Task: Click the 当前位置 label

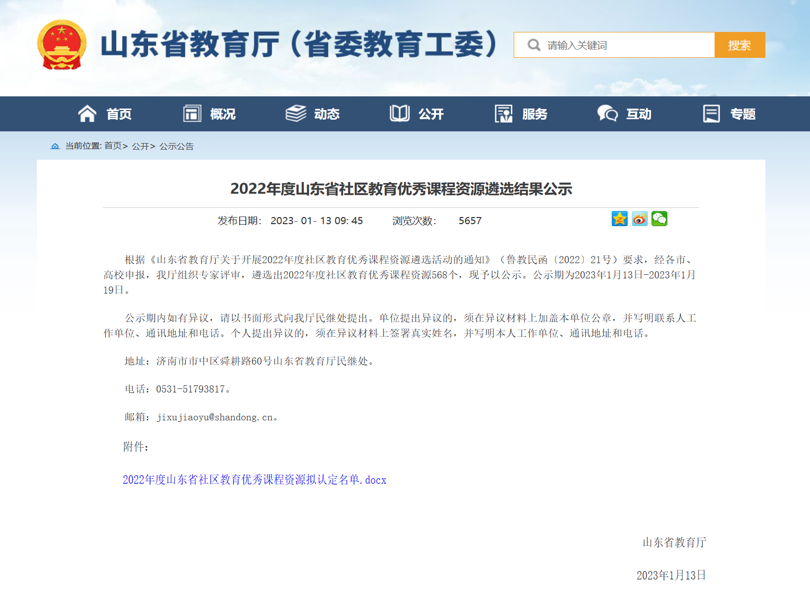Action: pos(83,147)
